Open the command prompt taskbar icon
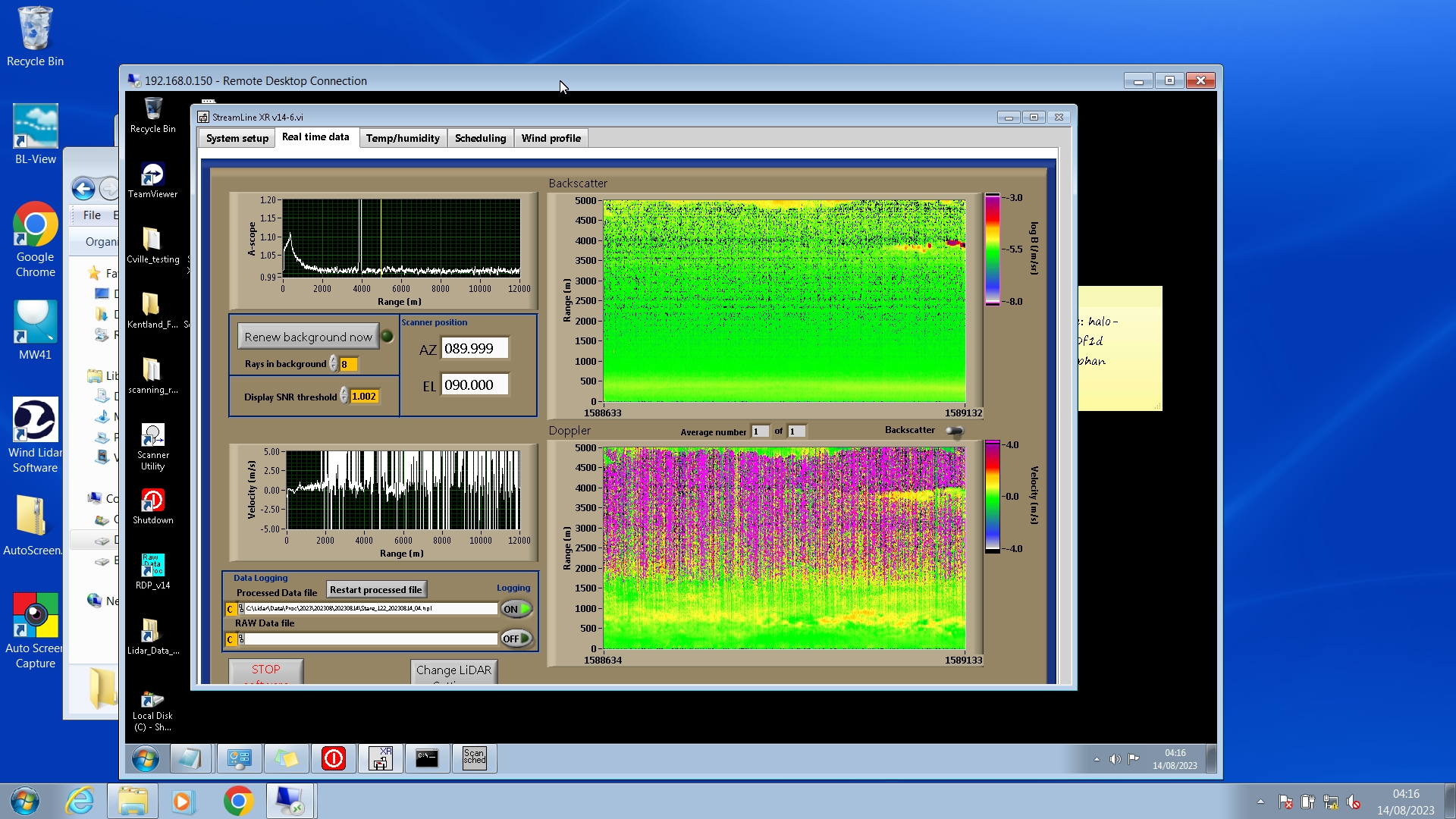Viewport: 1456px width, 819px height. [427, 758]
